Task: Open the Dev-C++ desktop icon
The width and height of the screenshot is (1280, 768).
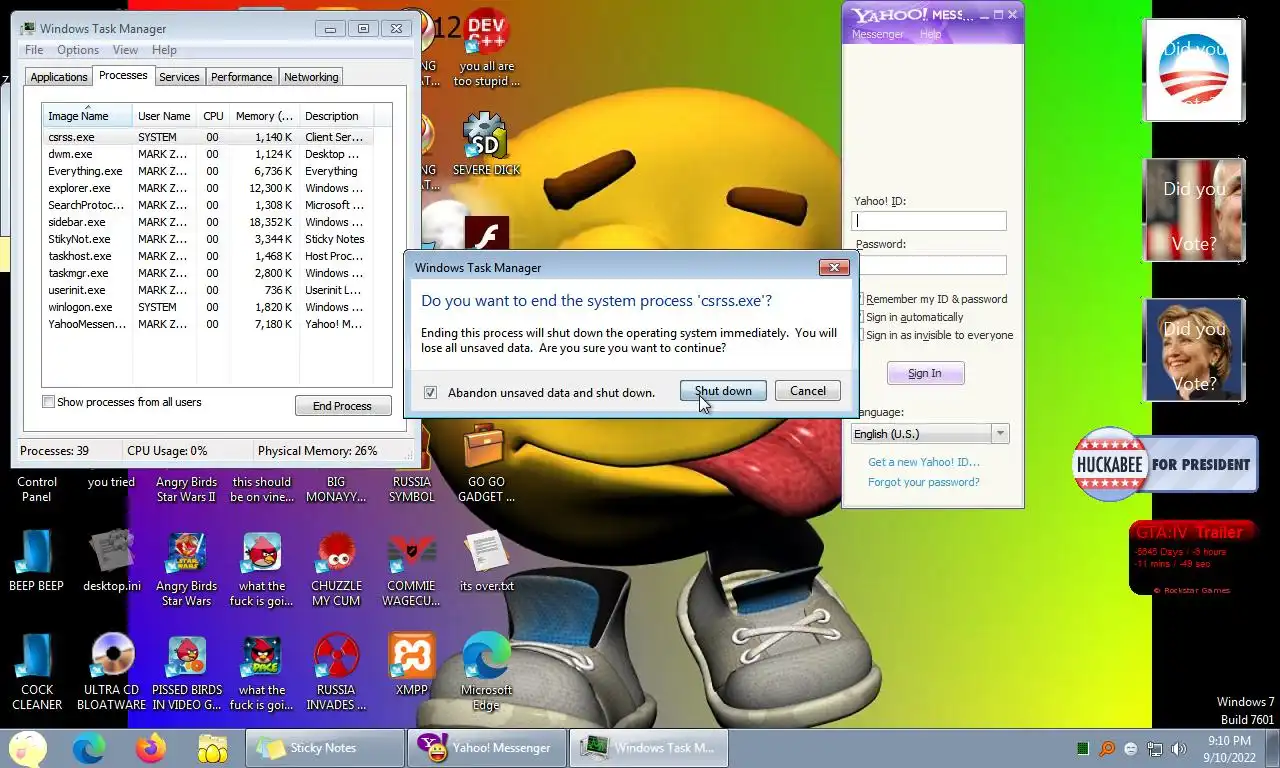Action: tap(486, 48)
